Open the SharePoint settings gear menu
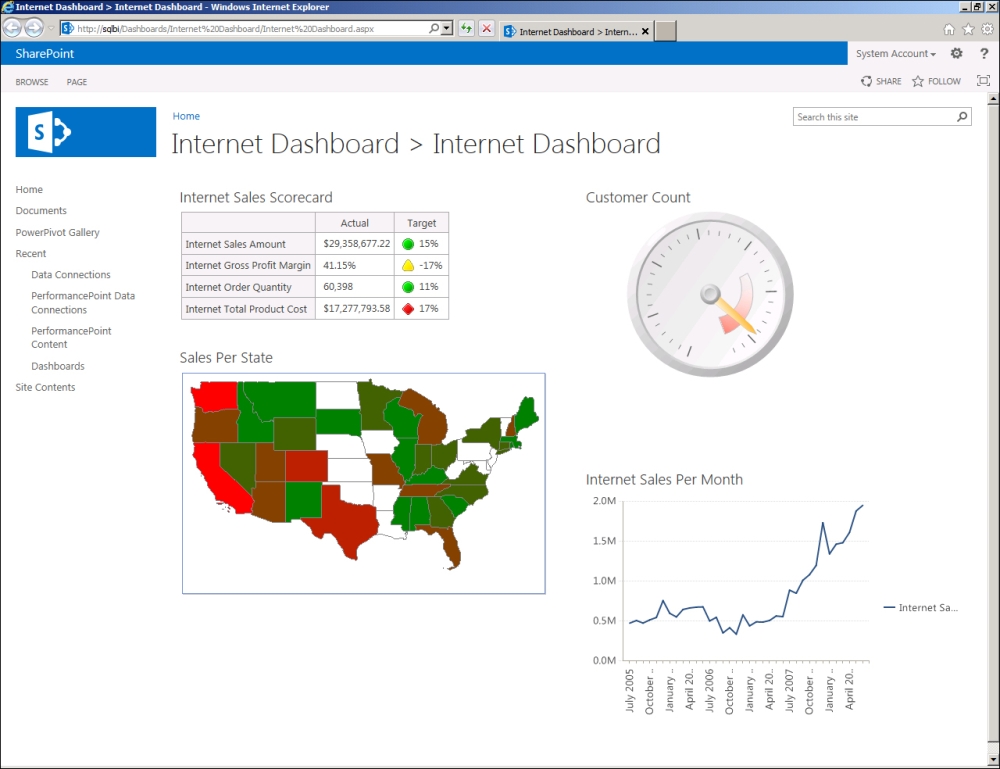1000x769 pixels. (956, 53)
